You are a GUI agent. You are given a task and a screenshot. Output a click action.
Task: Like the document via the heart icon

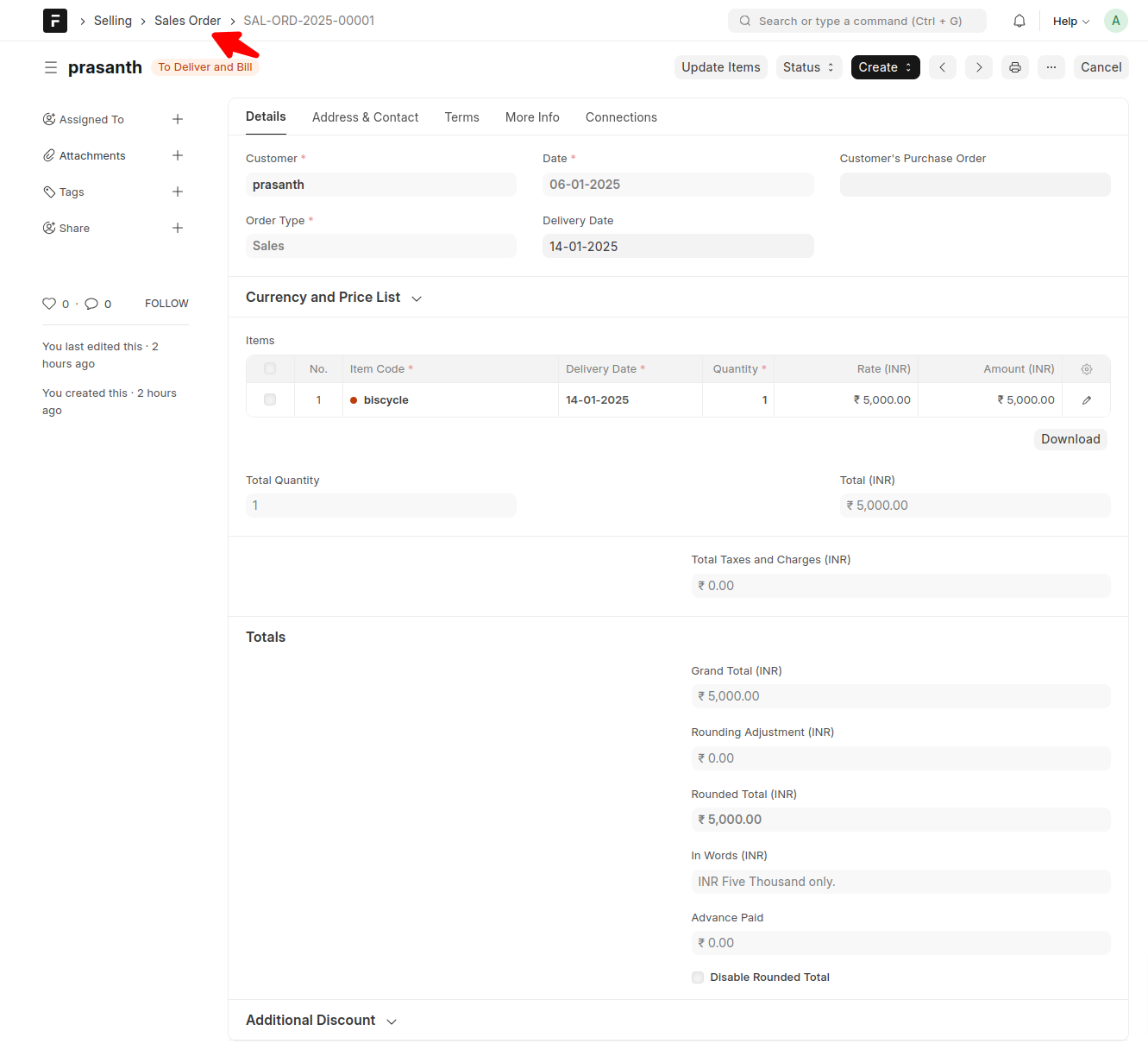pyautogui.click(x=49, y=303)
